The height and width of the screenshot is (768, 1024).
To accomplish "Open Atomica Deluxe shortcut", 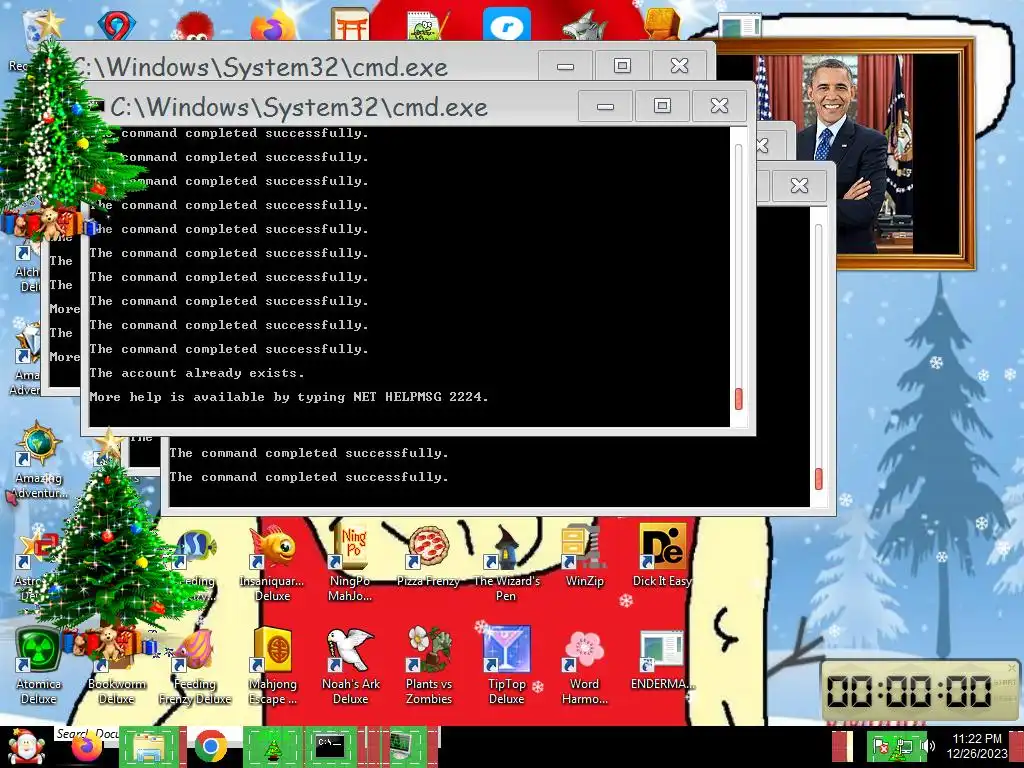I will [x=38, y=665].
